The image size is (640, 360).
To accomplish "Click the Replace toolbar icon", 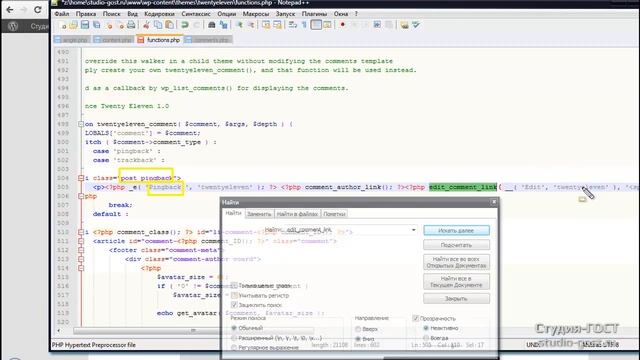I will 223,25.
